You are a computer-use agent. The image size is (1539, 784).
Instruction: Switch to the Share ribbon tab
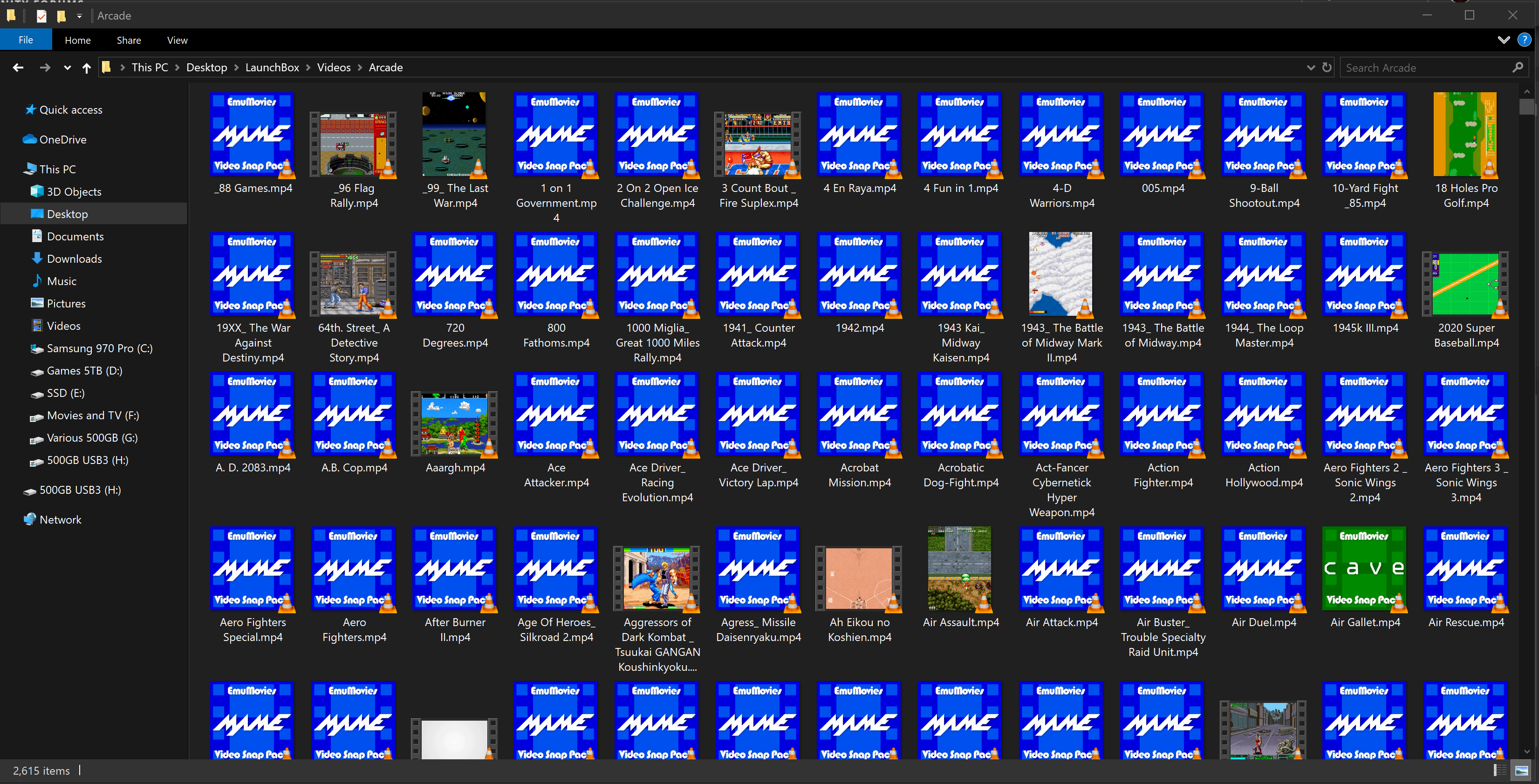pos(129,40)
